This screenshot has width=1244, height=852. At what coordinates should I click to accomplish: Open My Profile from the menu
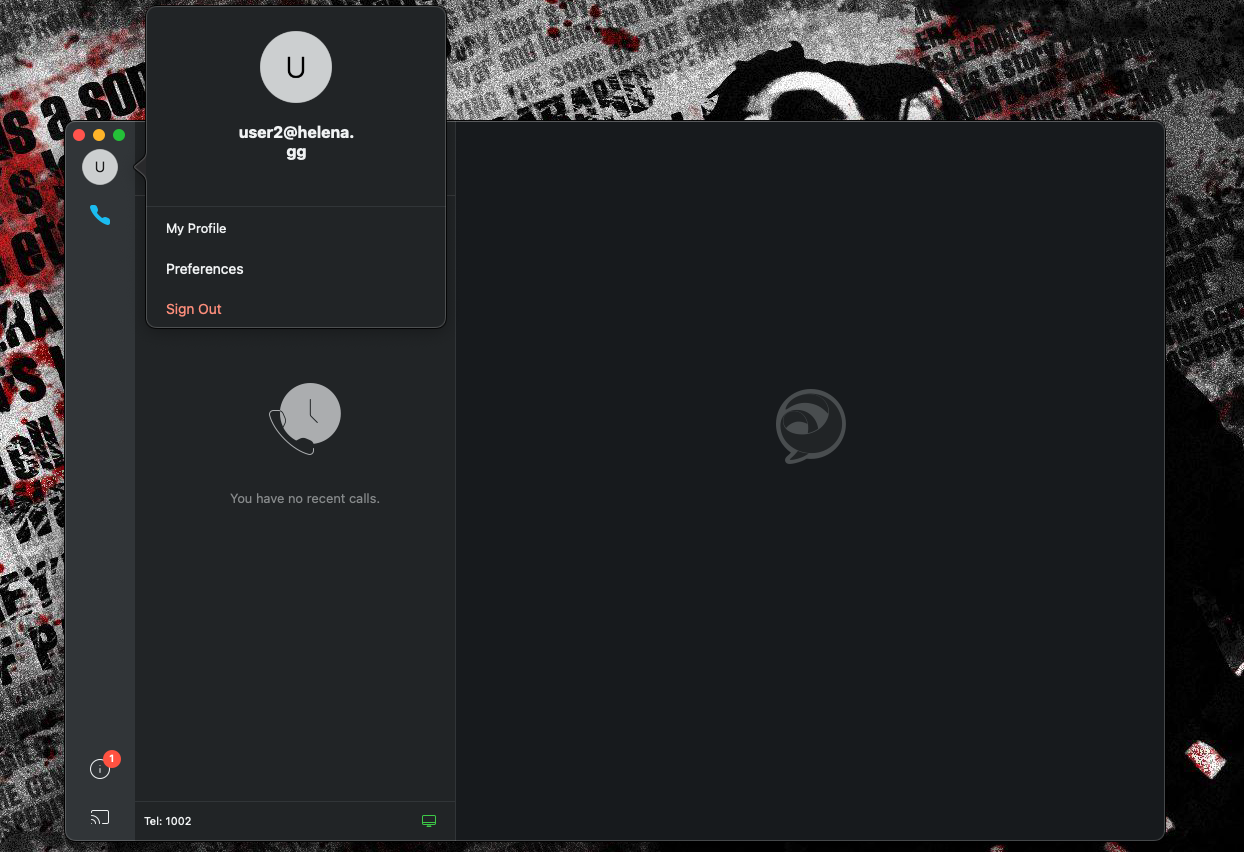(196, 229)
